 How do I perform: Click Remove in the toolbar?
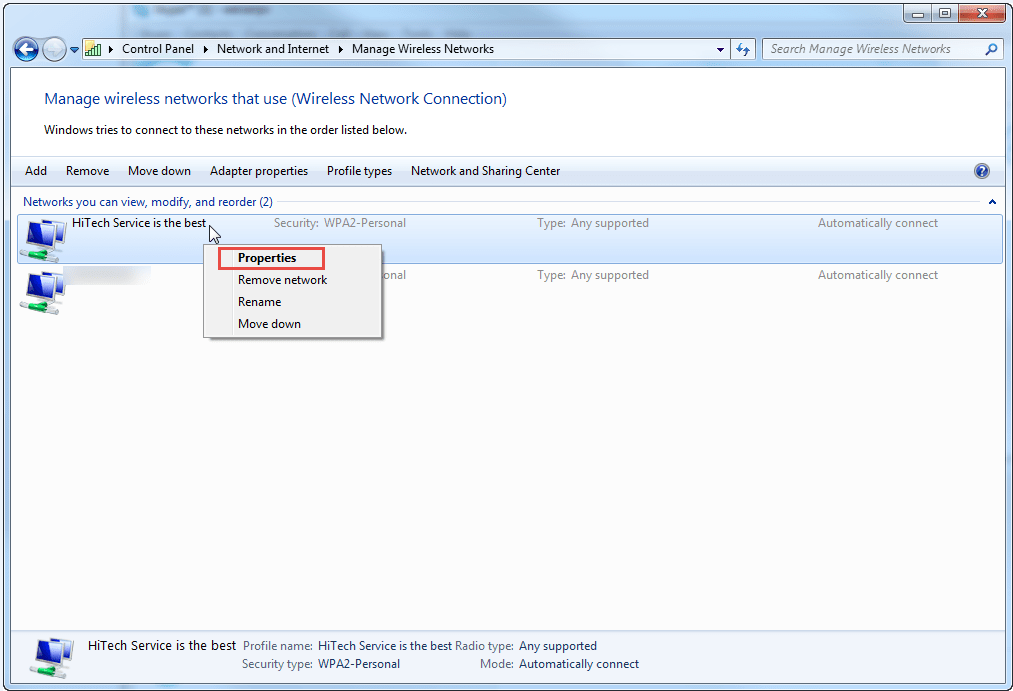[x=87, y=171]
